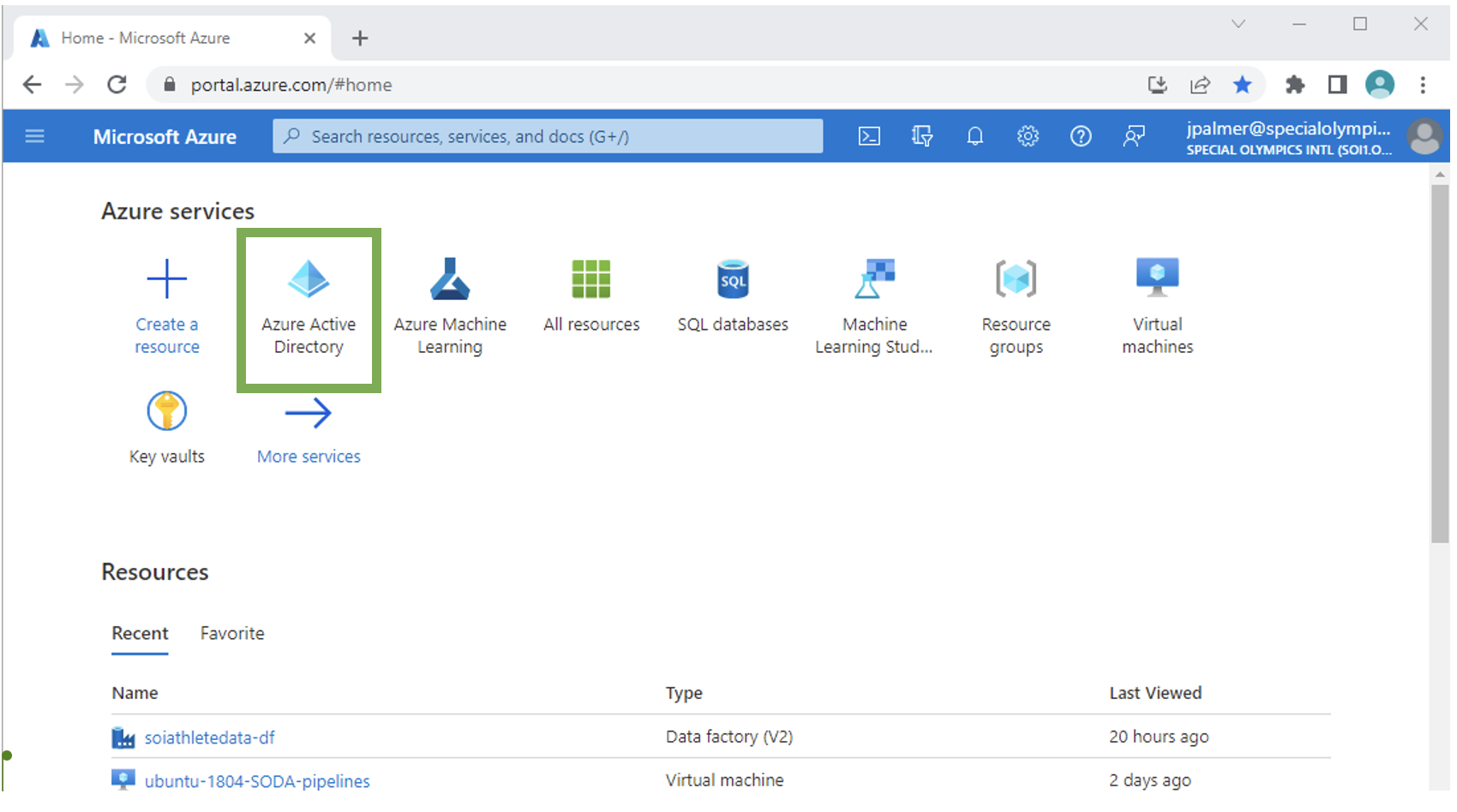Open the notifications bell
1457x812 pixels.
coord(975,136)
